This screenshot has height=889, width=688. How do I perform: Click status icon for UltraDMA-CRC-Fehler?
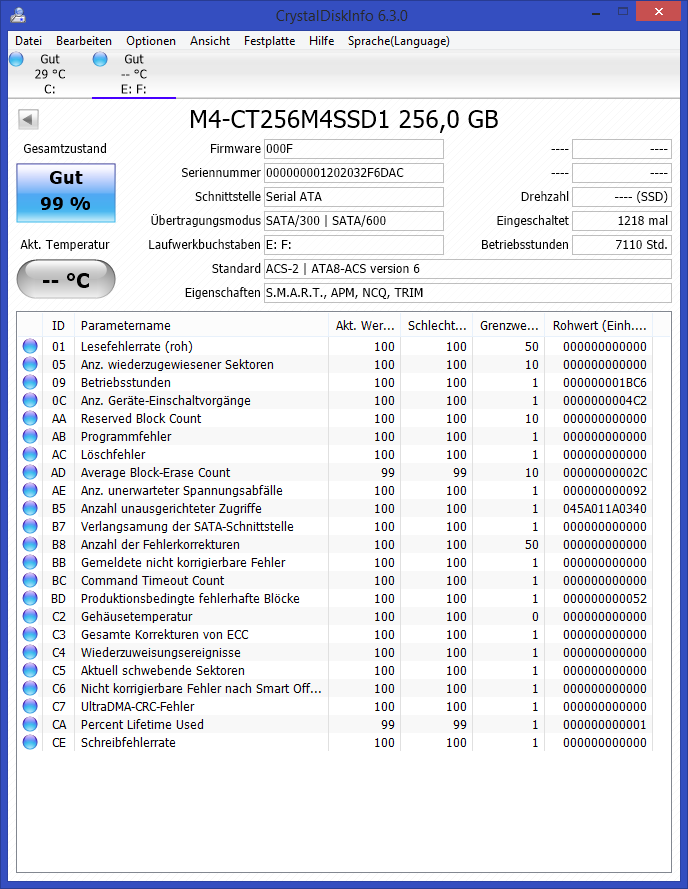(x=30, y=706)
